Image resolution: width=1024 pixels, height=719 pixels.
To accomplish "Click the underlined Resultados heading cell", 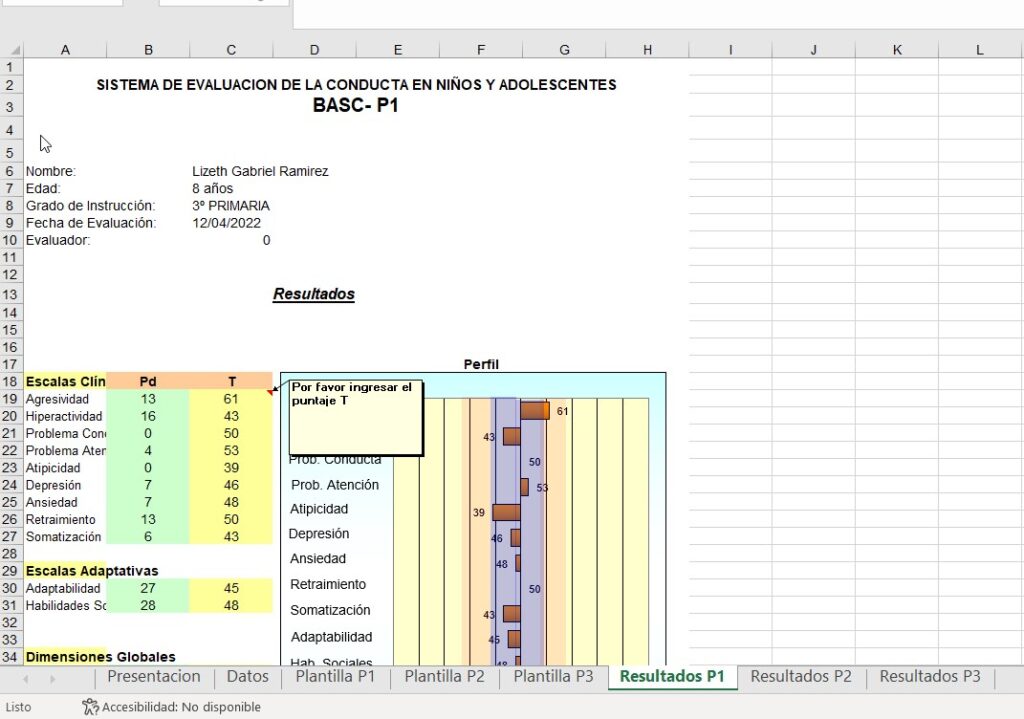I will click(313, 293).
